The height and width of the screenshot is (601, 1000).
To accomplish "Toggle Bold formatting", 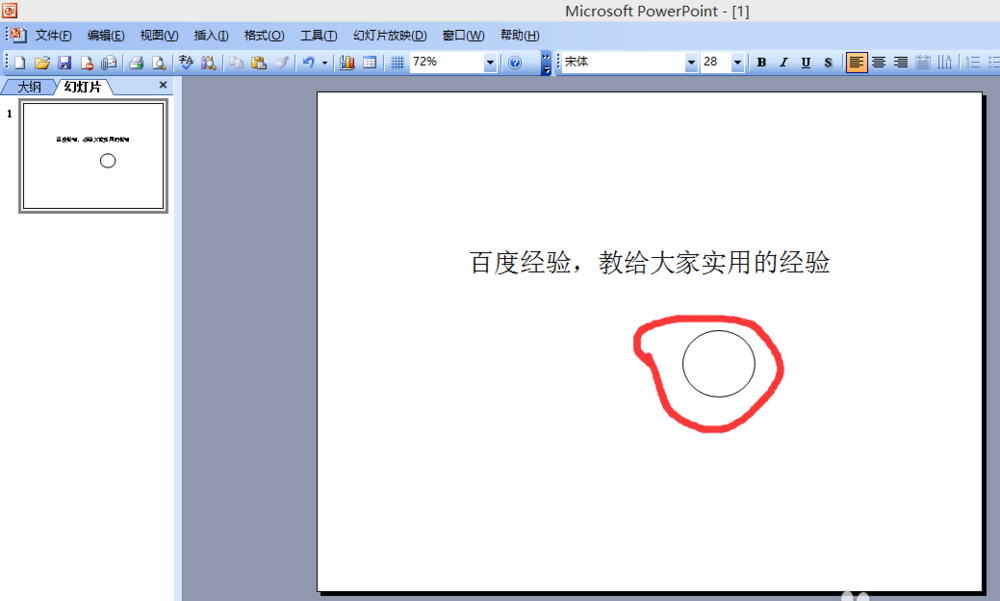I will [761, 63].
